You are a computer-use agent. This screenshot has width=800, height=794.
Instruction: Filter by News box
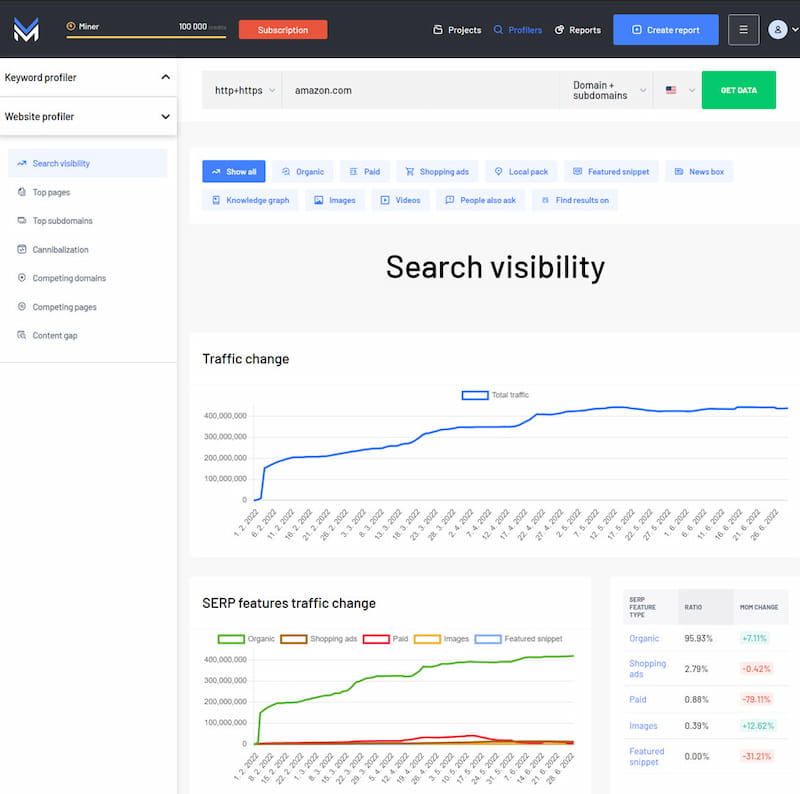click(x=699, y=171)
